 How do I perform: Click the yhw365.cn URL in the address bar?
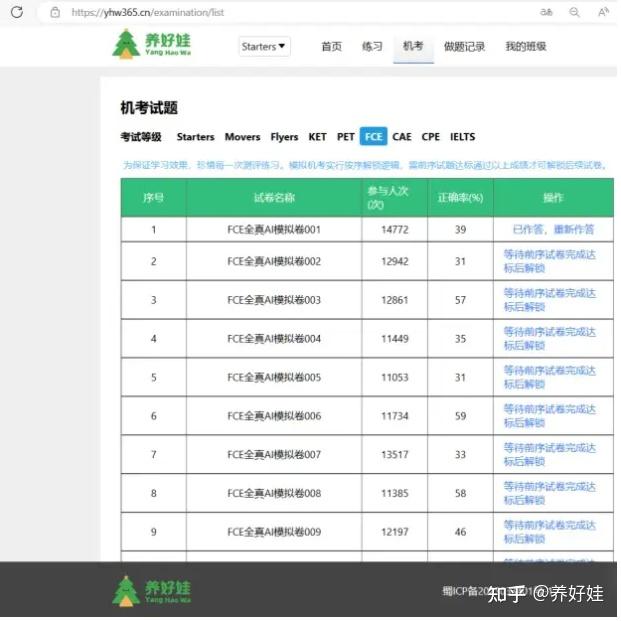point(148,13)
